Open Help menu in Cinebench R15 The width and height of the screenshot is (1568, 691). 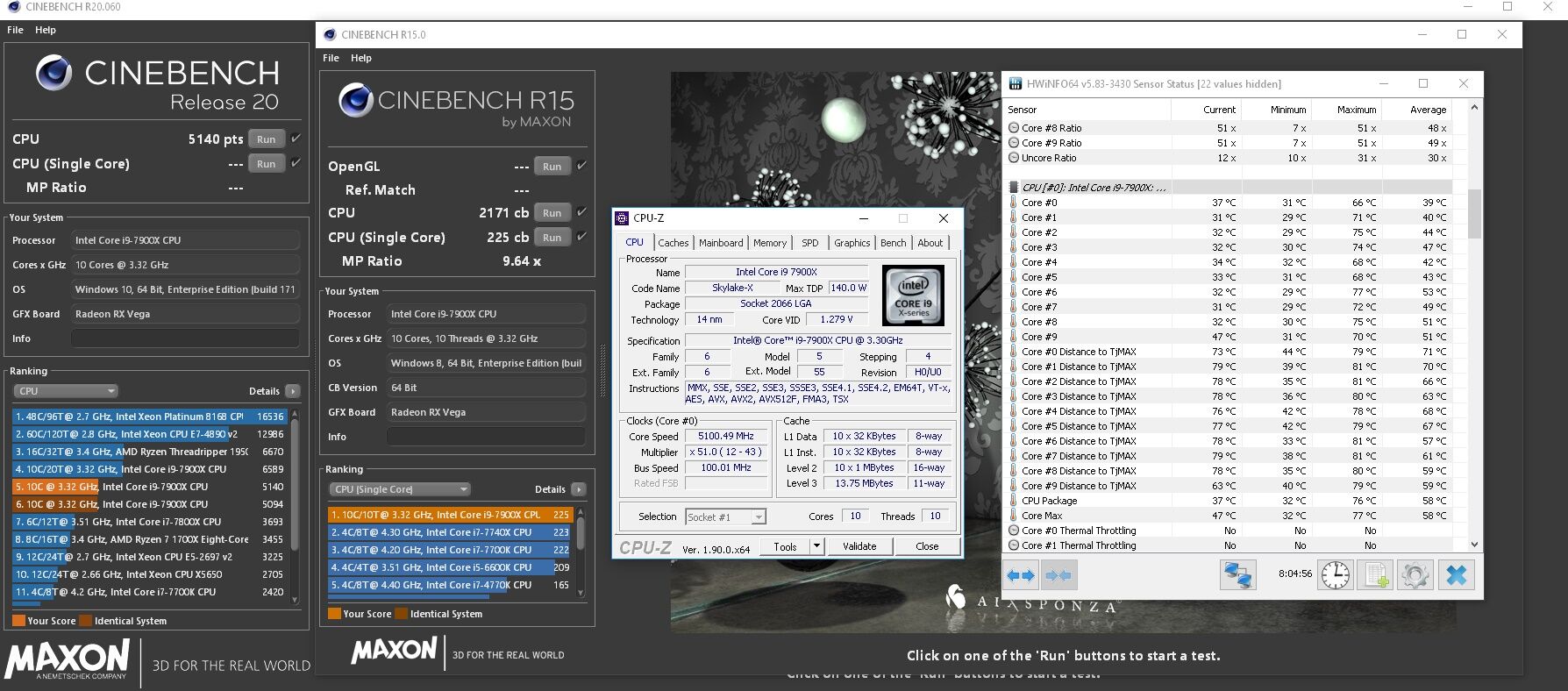[361, 58]
